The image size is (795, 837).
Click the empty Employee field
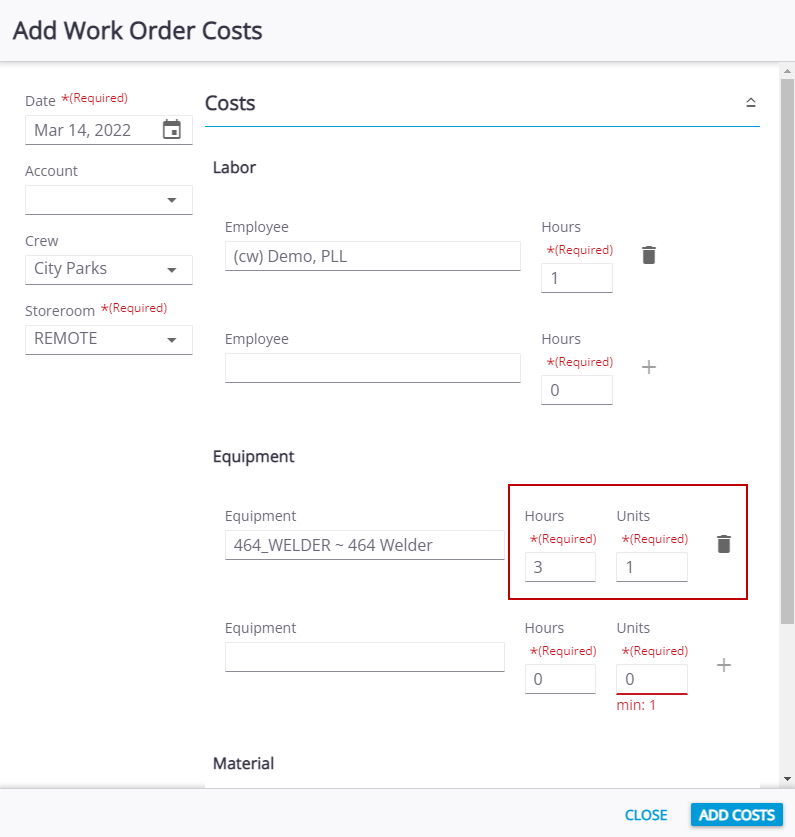(x=373, y=368)
